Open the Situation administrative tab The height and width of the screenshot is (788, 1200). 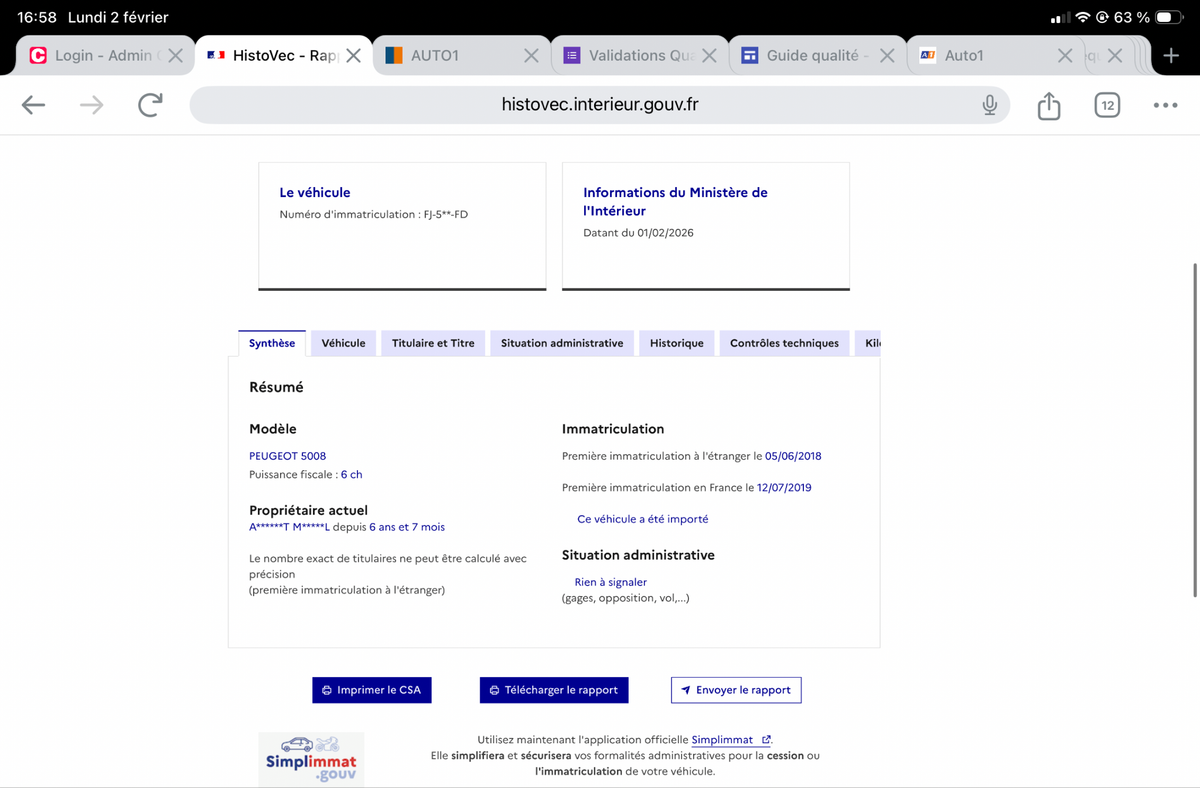561,343
